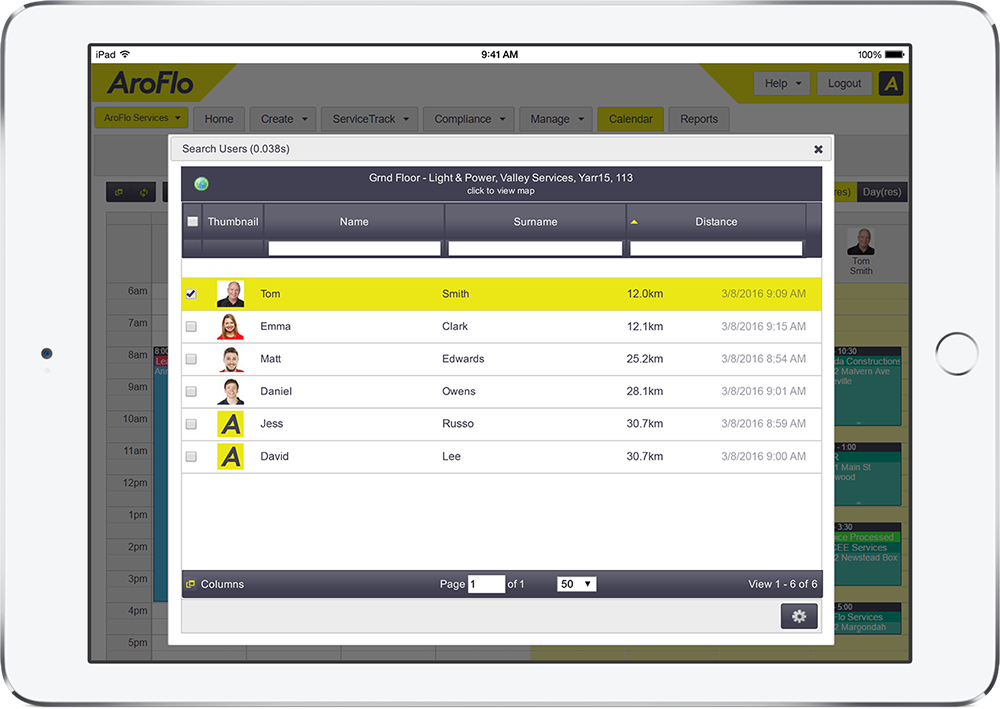Image resolution: width=1000 pixels, height=709 pixels.
Task: Click the Columns icon in the footer
Action: click(190, 584)
